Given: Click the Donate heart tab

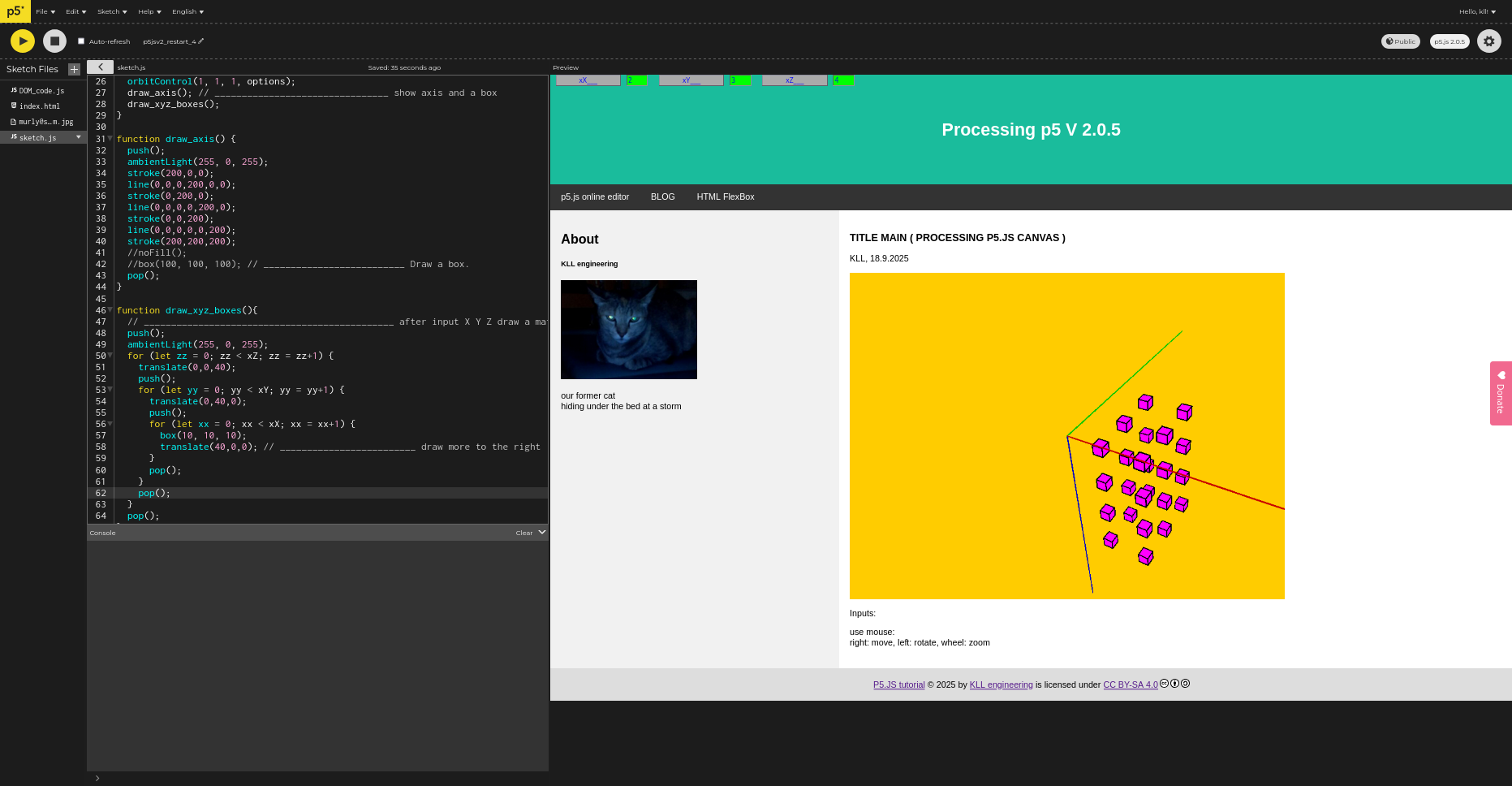Looking at the screenshot, I should [x=1501, y=393].
